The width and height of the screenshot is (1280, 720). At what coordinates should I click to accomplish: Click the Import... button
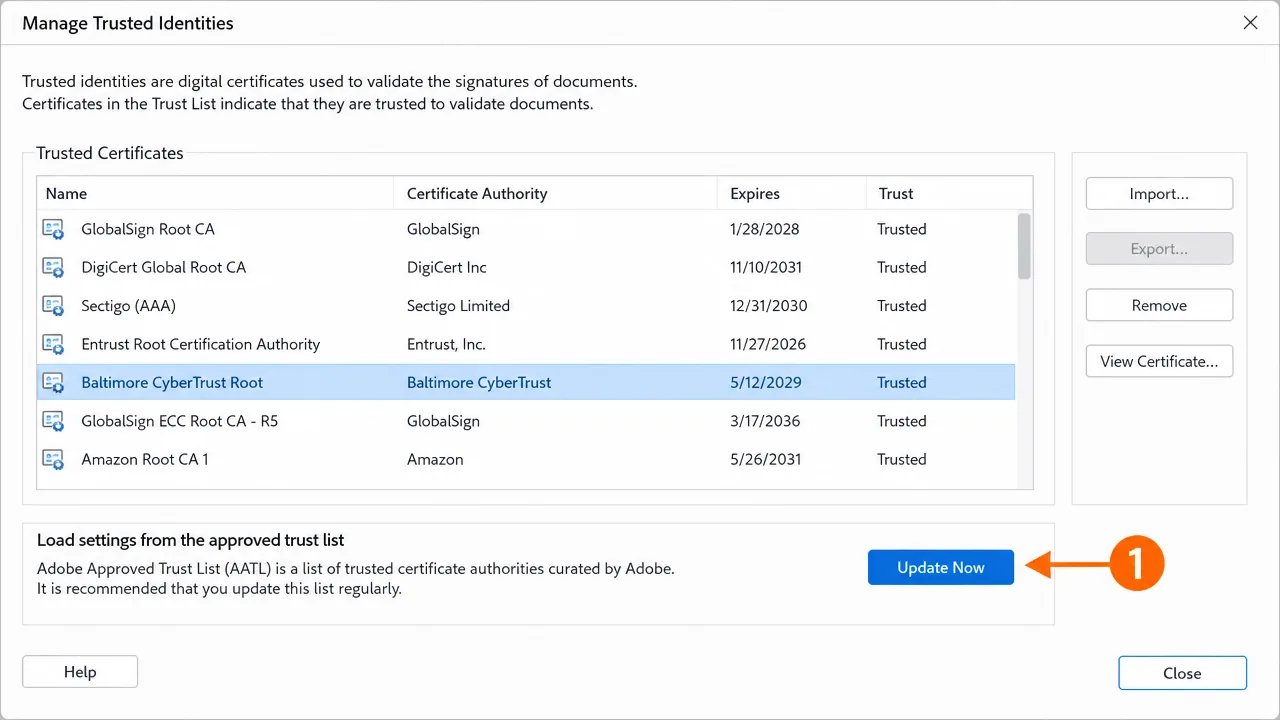[1159, 194]
